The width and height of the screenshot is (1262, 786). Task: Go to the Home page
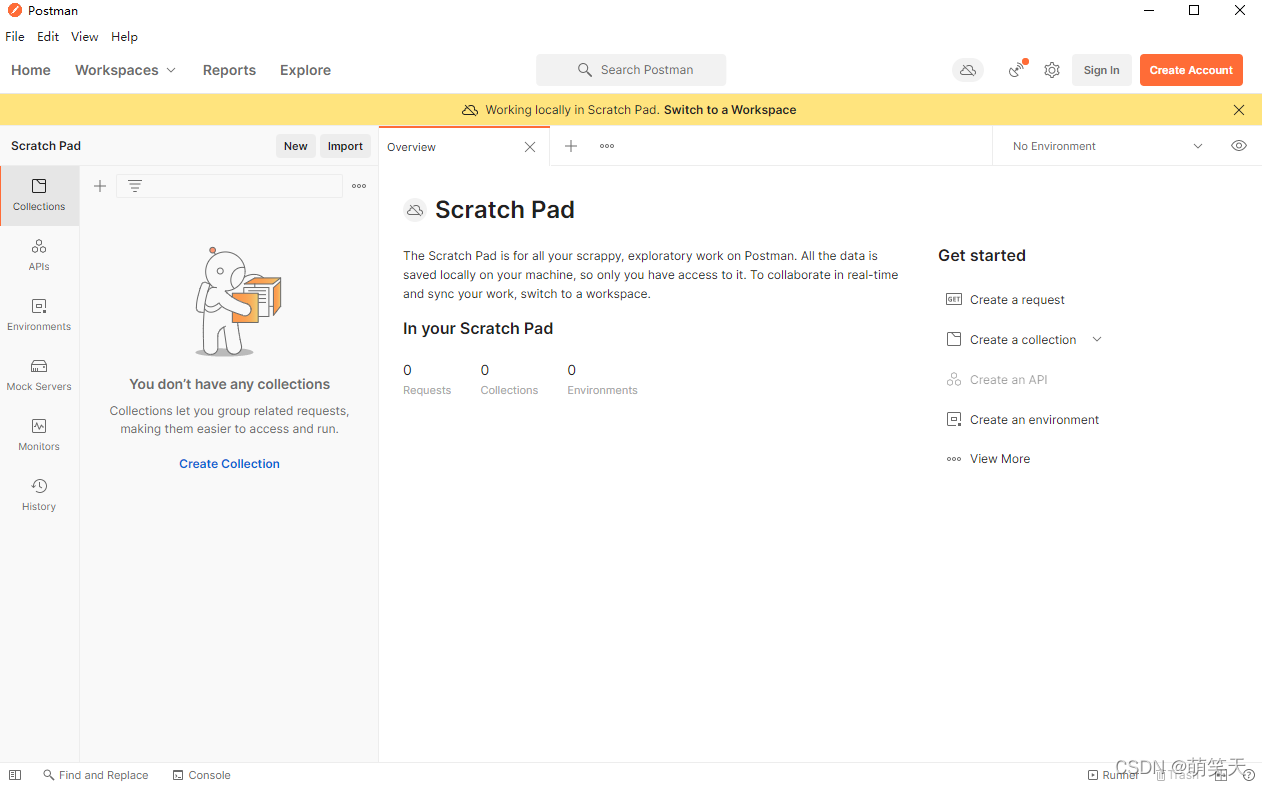click(31, 70)
